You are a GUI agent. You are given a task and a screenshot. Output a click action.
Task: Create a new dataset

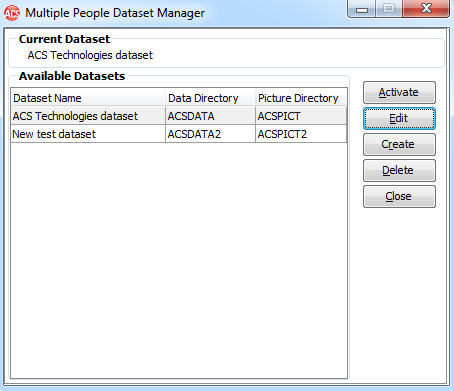pos(399,144)
